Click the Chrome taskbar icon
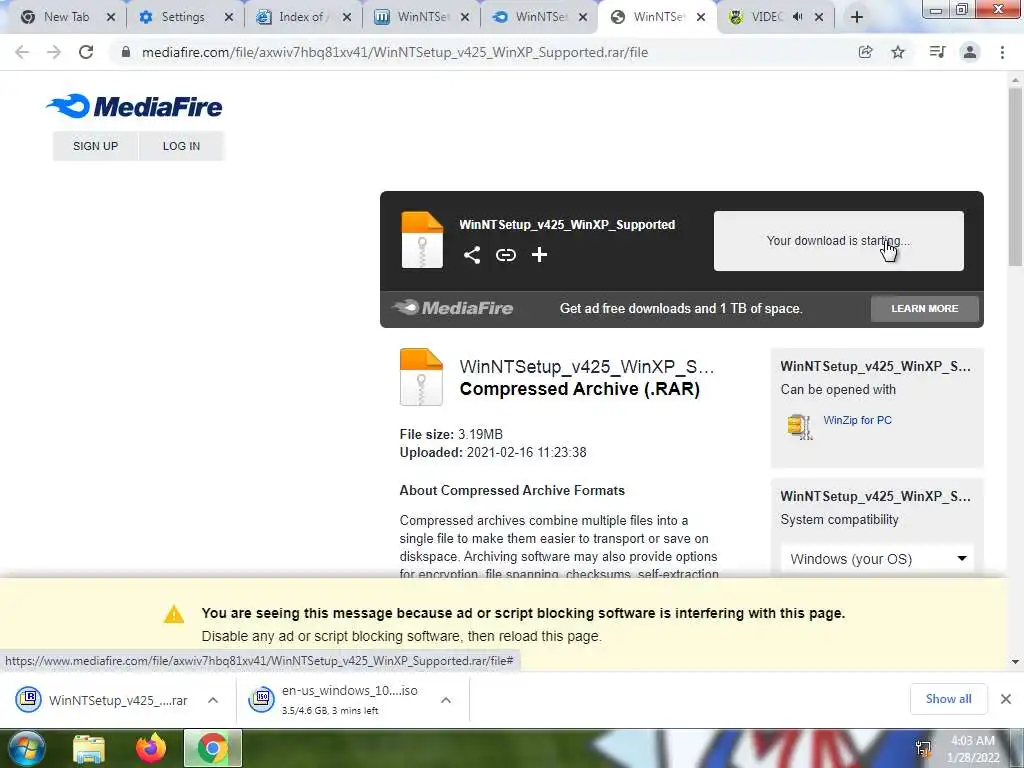1024x768 pixels. pyautogui.click(x=212, y=748)
